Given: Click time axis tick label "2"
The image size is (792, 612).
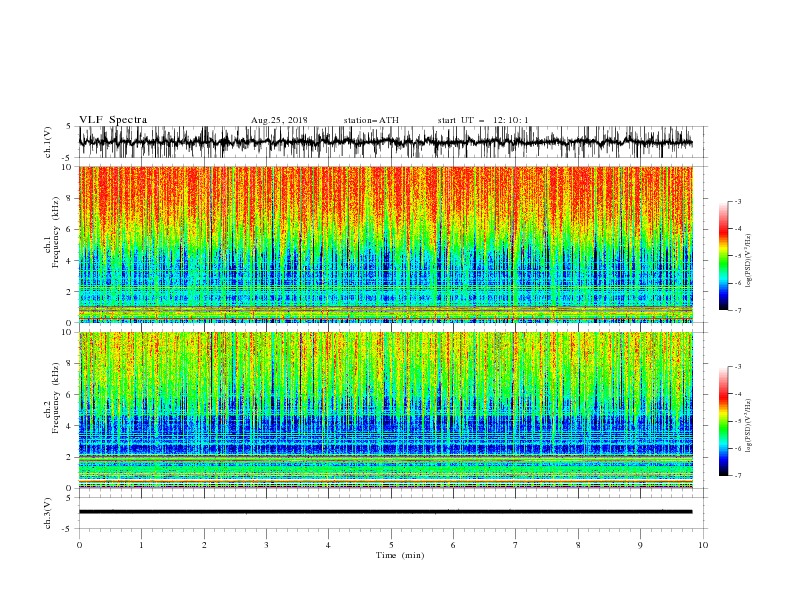Looking at the screenshot, I should (204, 545).
